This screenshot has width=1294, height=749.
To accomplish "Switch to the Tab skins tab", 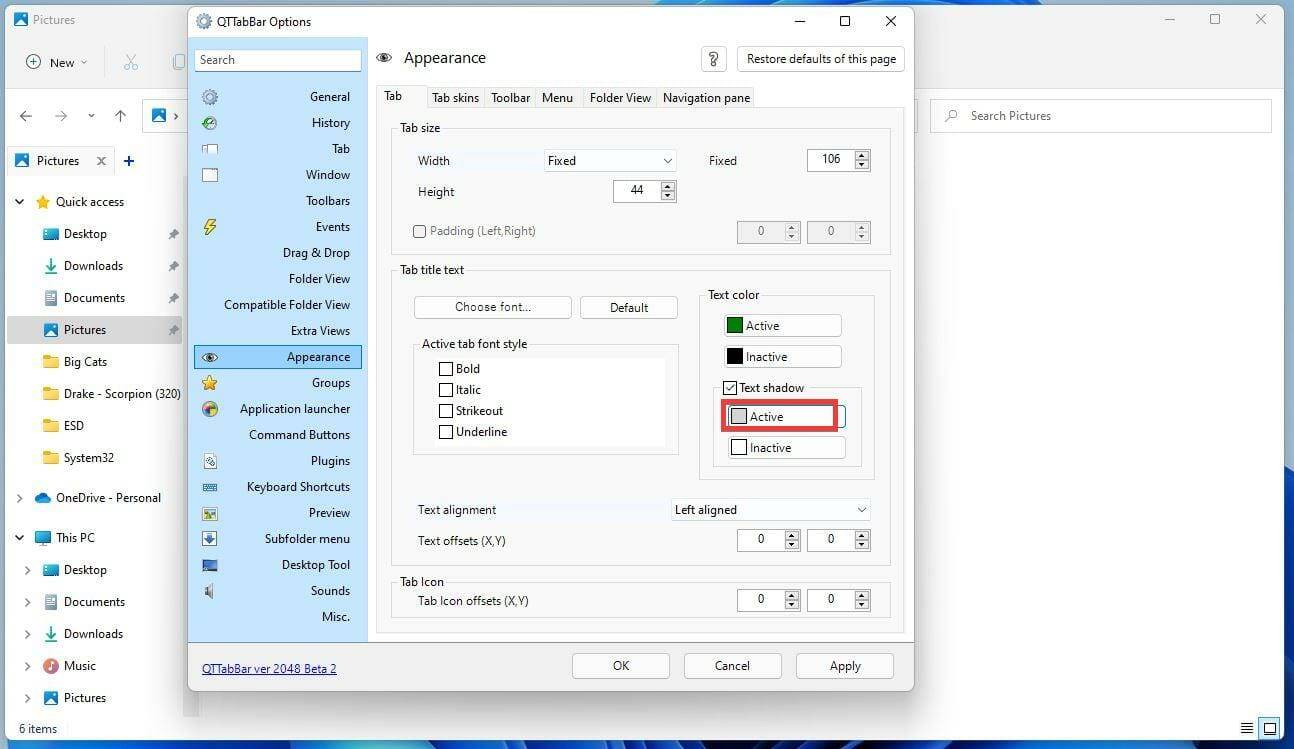I will click(455, 97).
